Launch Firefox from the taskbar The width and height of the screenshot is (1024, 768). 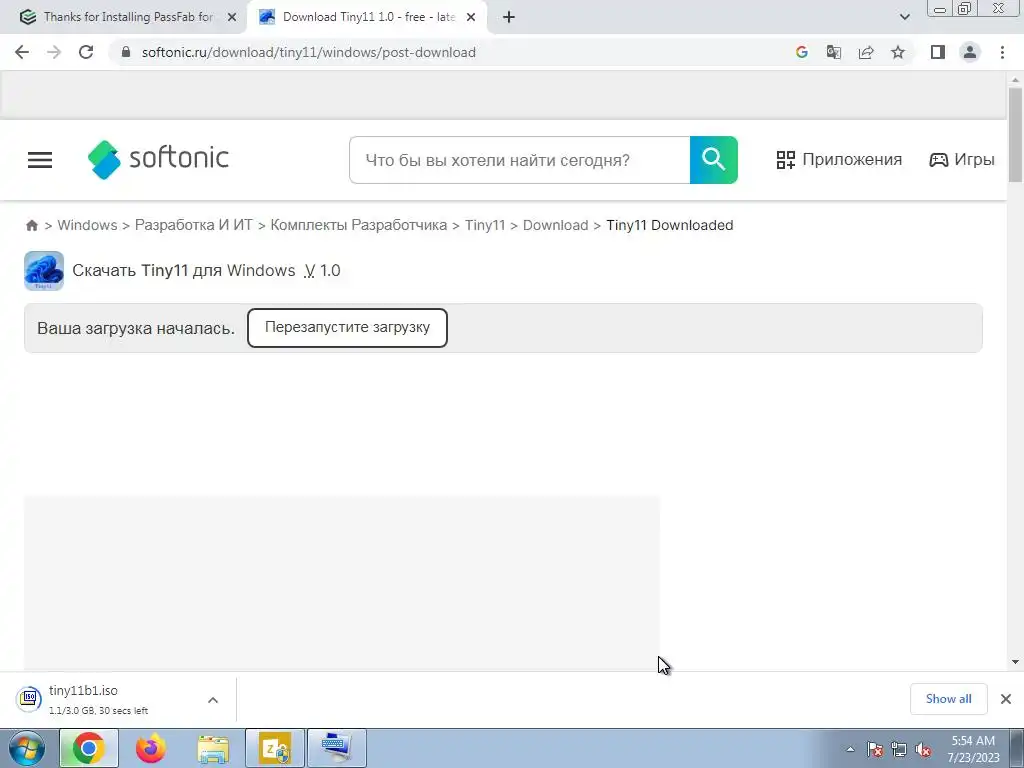(x=151, y=748)
